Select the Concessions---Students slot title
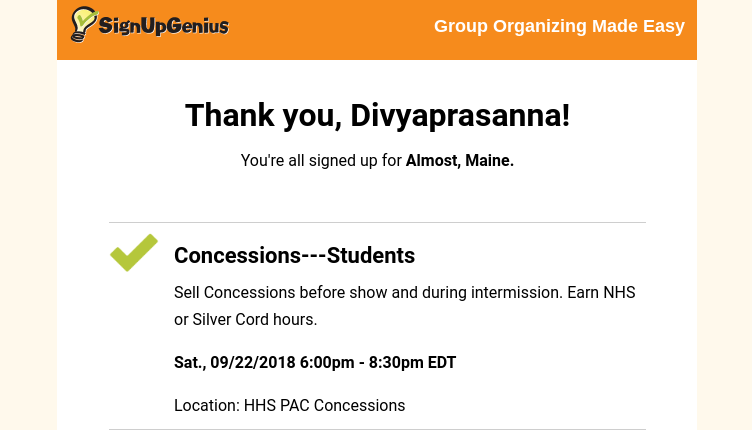 (294, 255)
